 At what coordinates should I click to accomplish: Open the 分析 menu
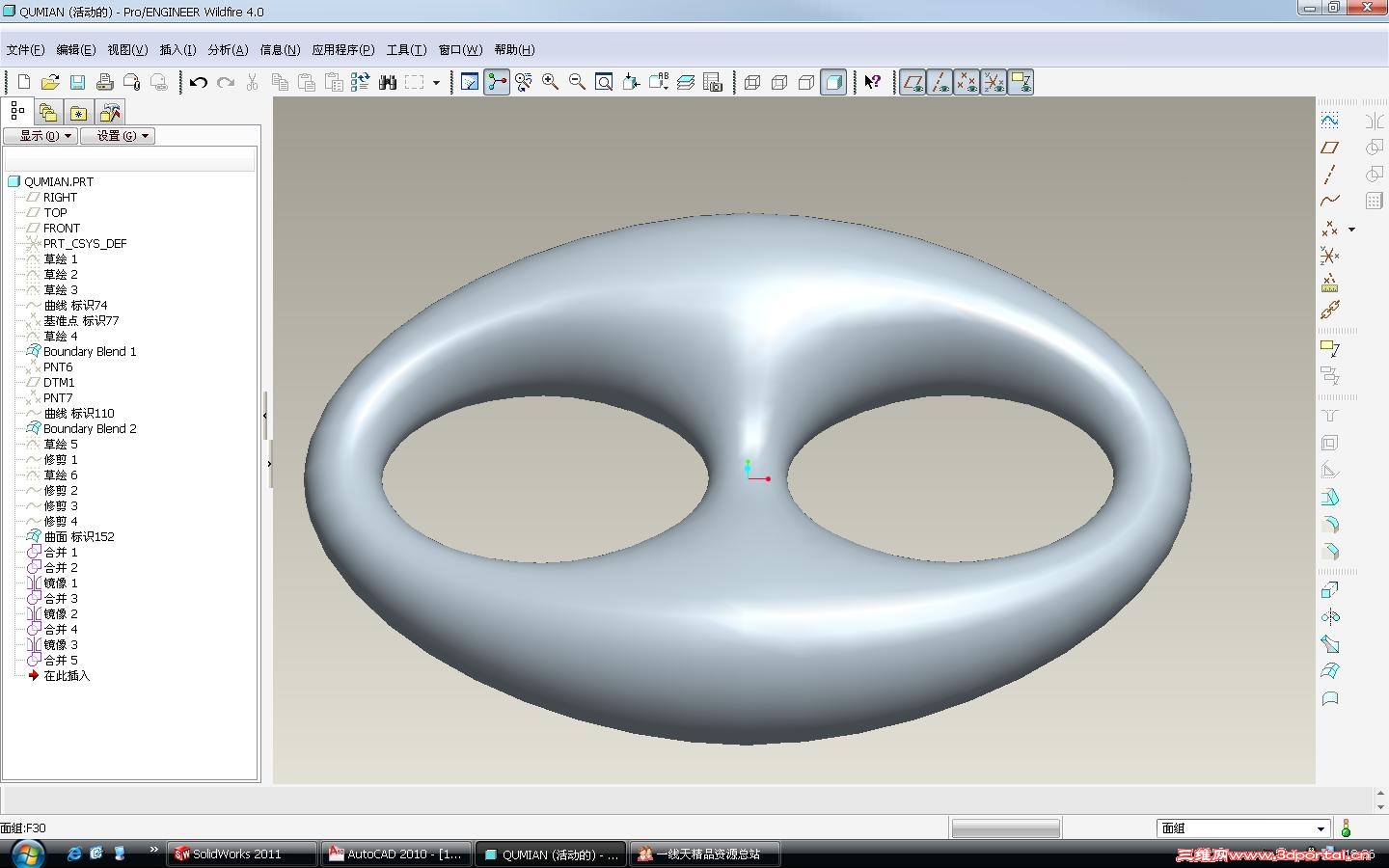point(228,50)
